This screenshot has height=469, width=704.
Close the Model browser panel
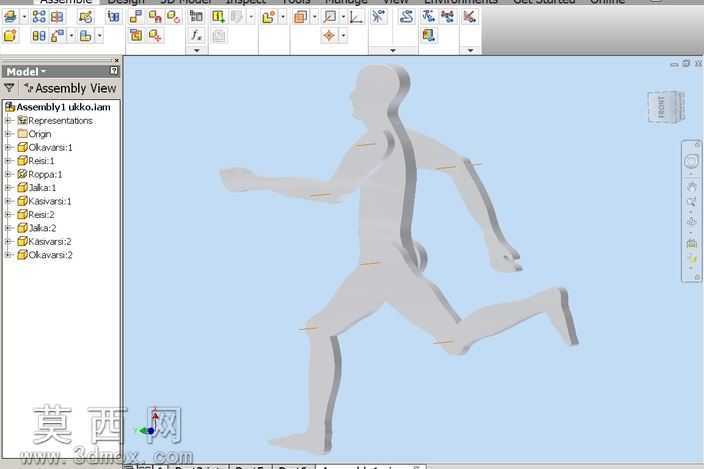pos(117,60)
